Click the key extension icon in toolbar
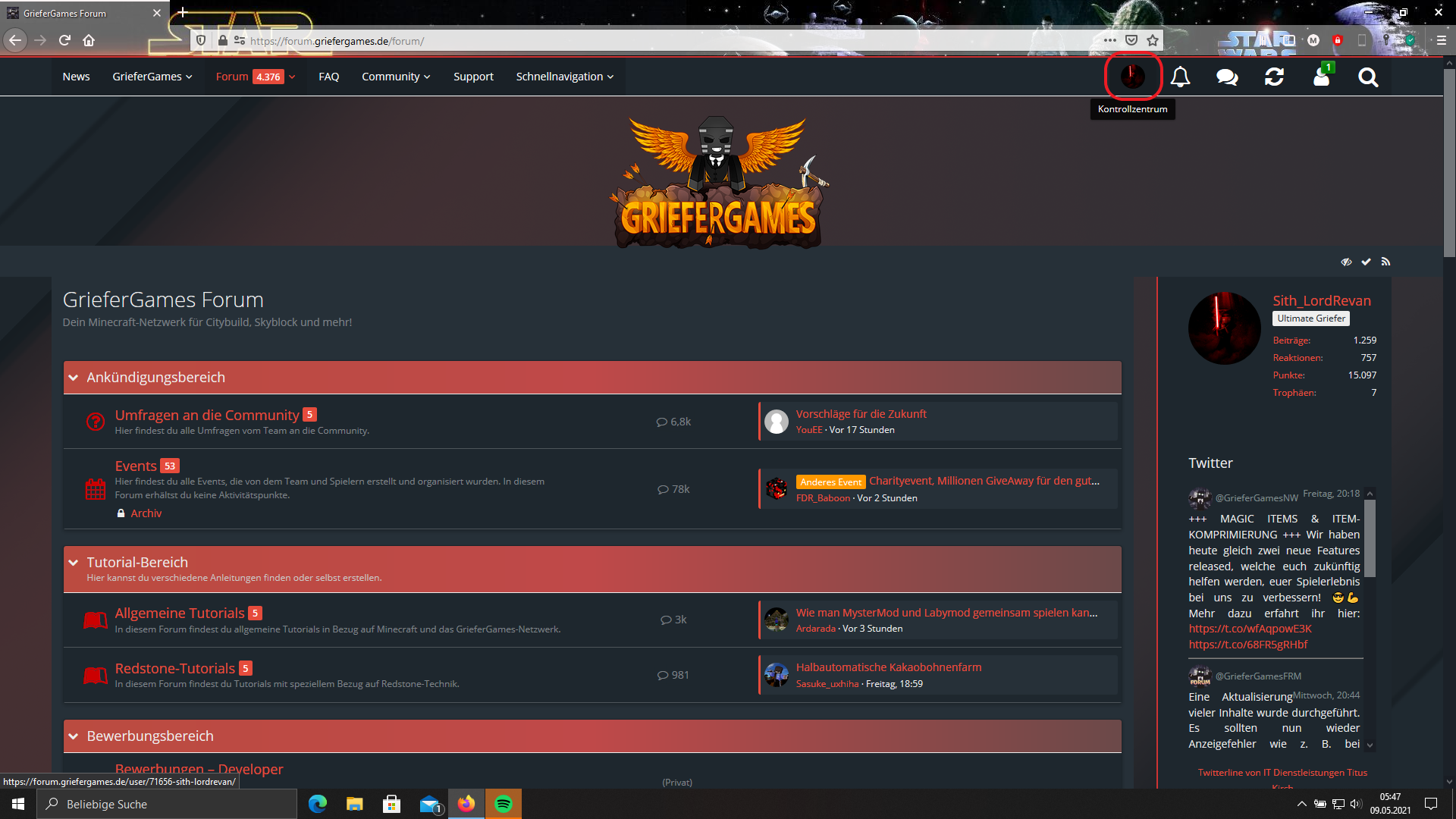Viewport: 1456px width, 819px height. [x=1386, y=40]
